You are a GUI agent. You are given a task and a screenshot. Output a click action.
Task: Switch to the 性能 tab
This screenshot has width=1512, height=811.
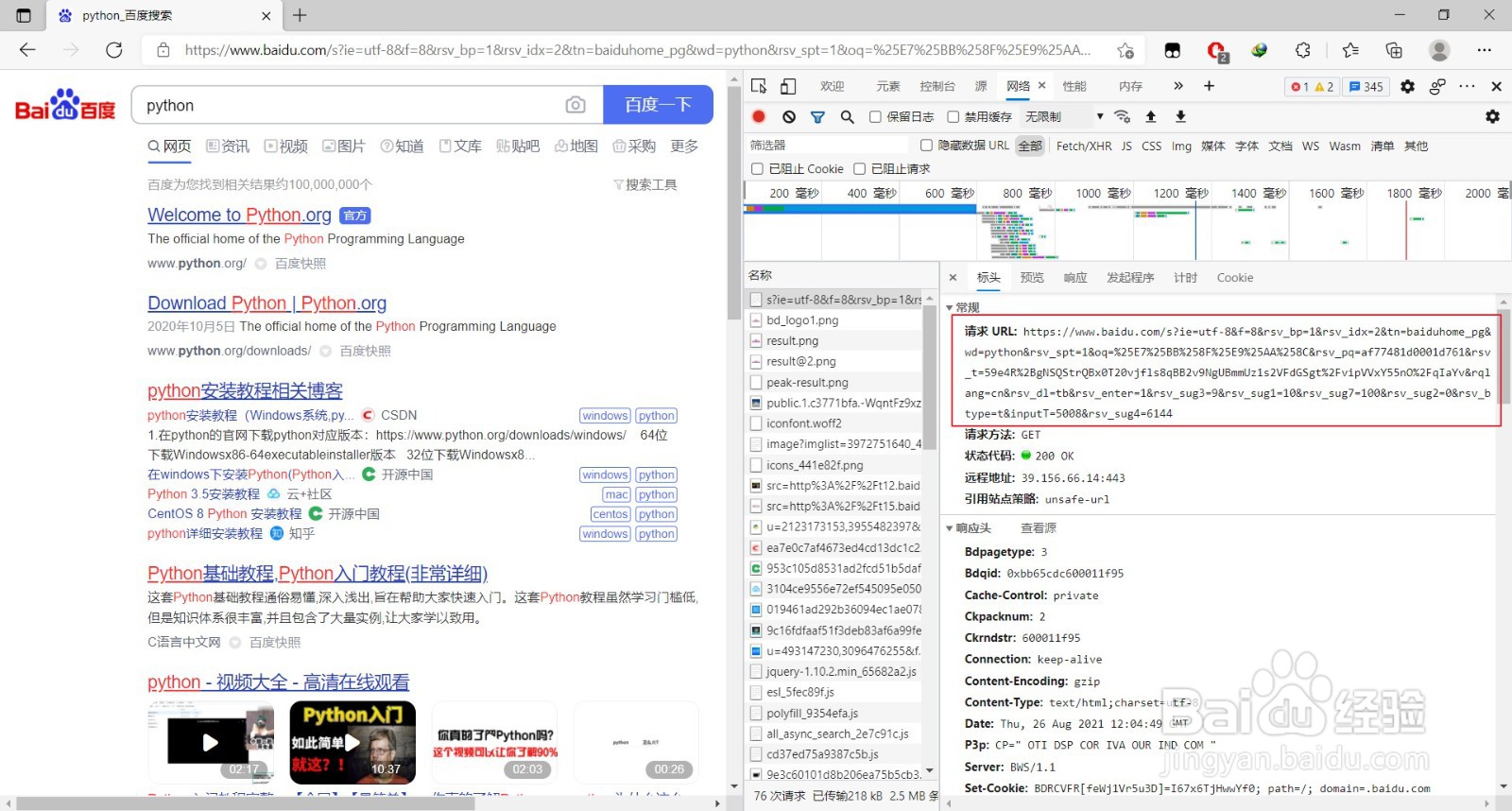[1074, 86]
